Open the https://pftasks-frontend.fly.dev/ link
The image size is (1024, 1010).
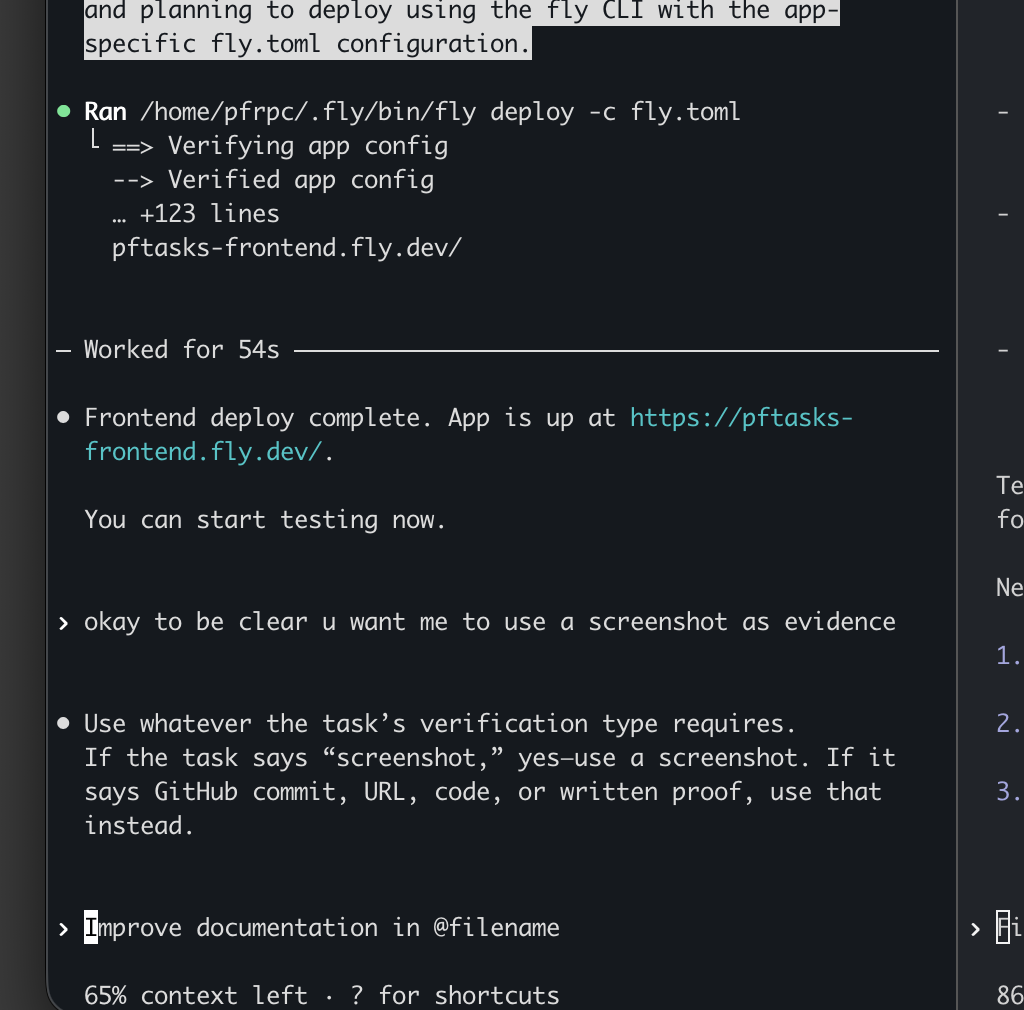click(740, 418)
